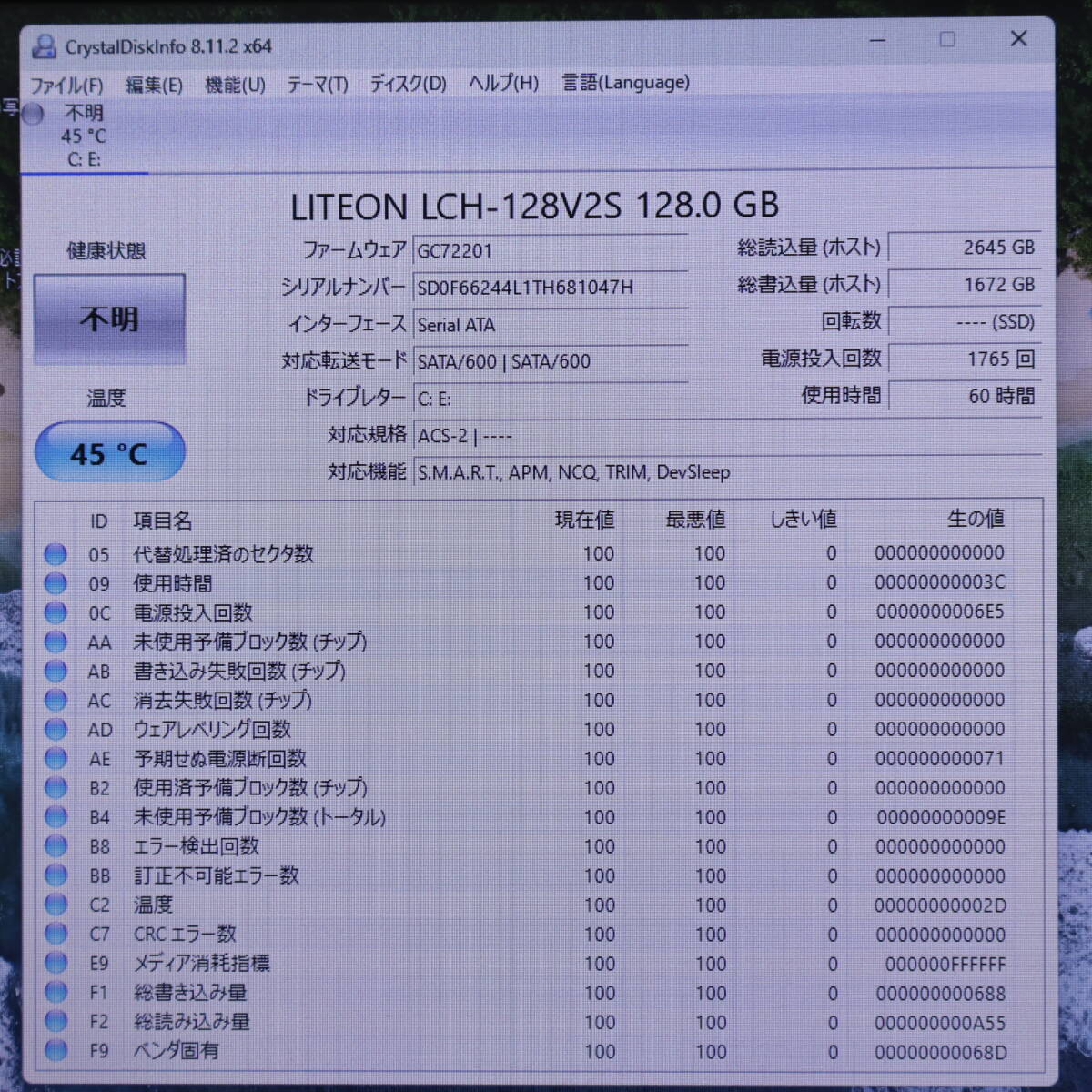1092x1092 pixels.
Task: Click the 最悪値 column header
Action: 696,520
